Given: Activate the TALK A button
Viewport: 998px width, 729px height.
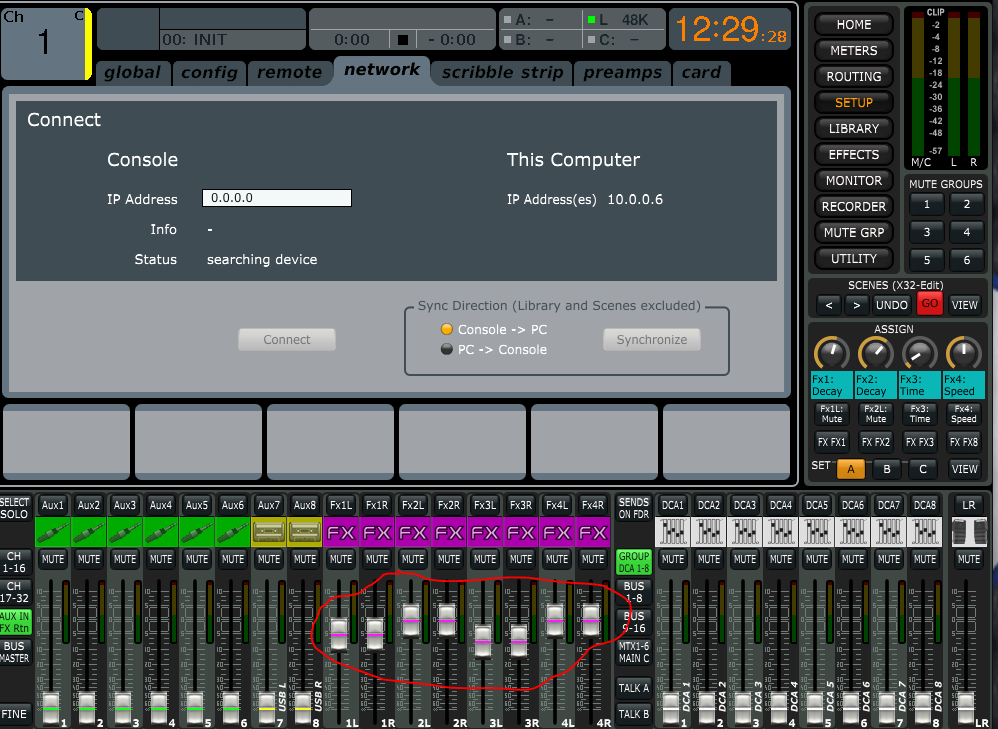Looking at the screenshot, I should pyautogui.click(x=633, y=688).
